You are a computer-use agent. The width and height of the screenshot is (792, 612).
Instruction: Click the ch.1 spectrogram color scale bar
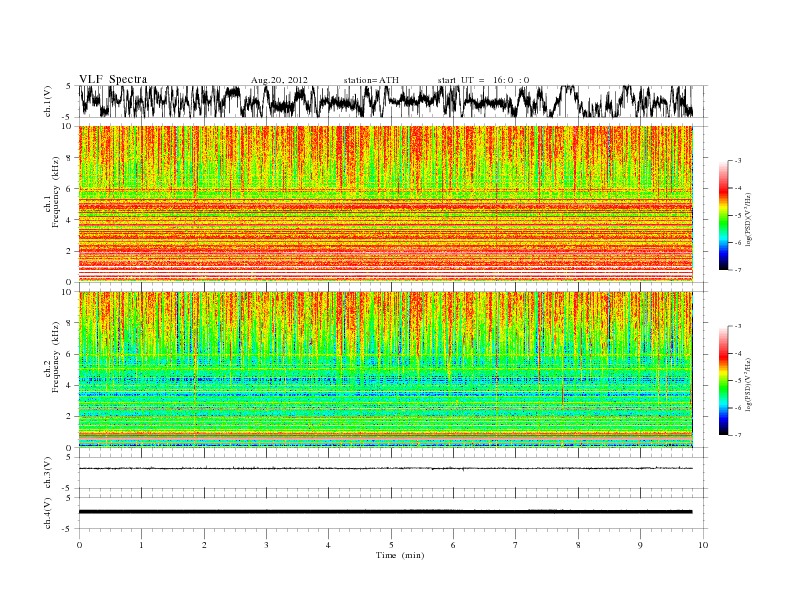723,215
